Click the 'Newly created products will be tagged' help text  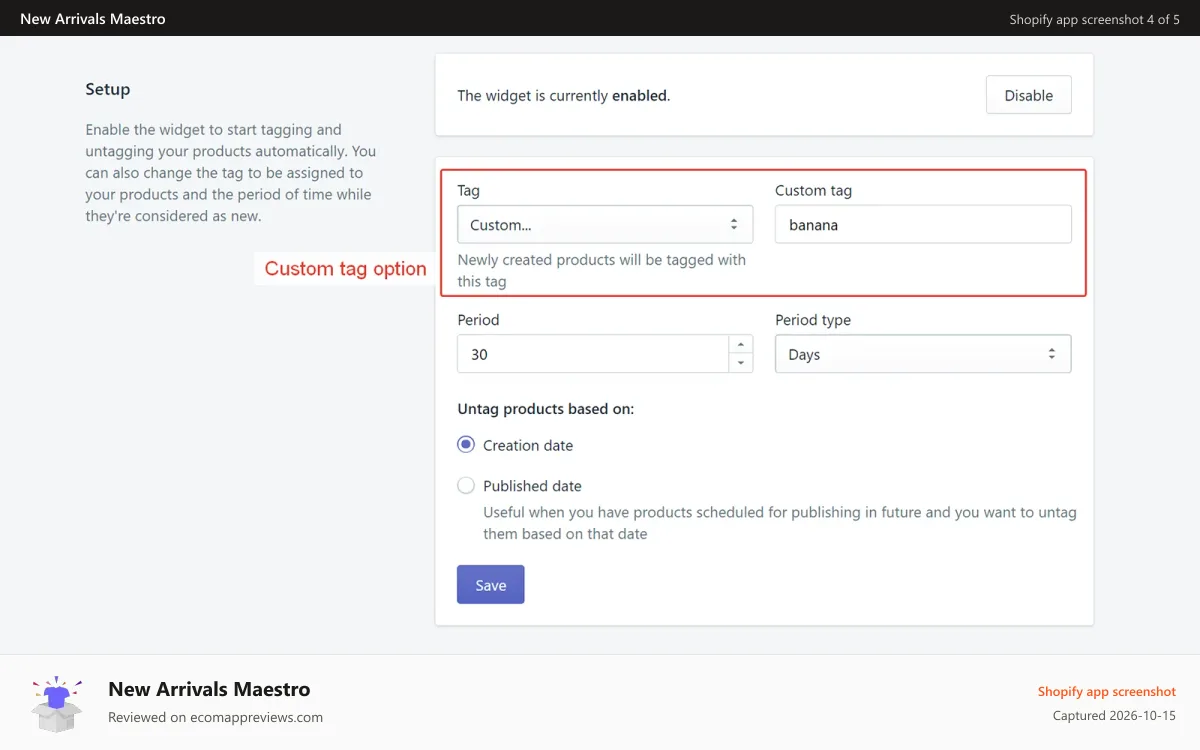pyautogui.click(x=602, y=270)
